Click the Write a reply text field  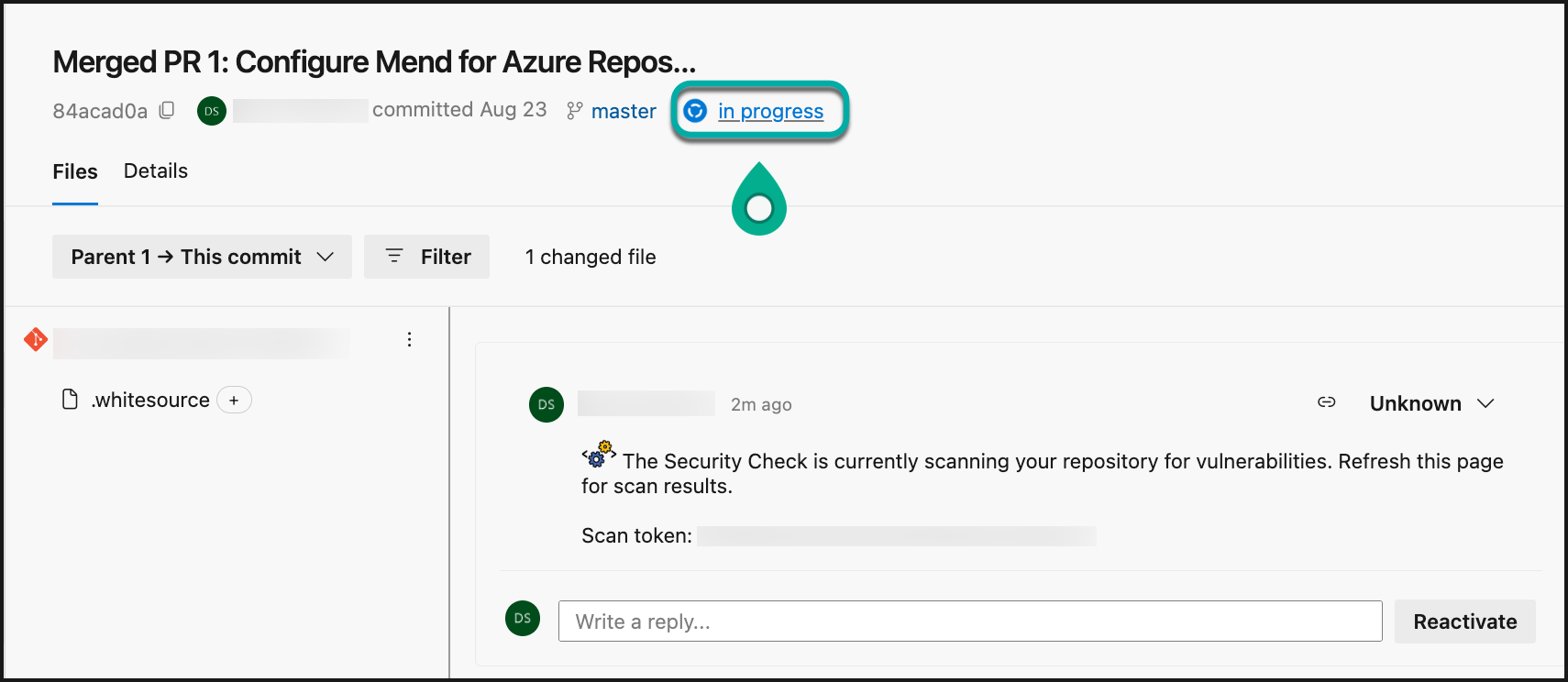click(x=969, y=621)
